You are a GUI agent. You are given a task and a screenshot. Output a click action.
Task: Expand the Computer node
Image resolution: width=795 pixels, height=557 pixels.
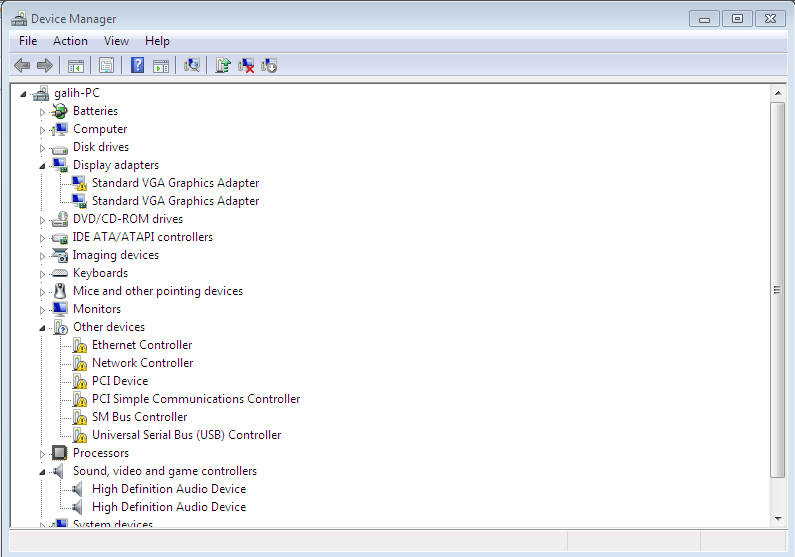click(42, 130)
